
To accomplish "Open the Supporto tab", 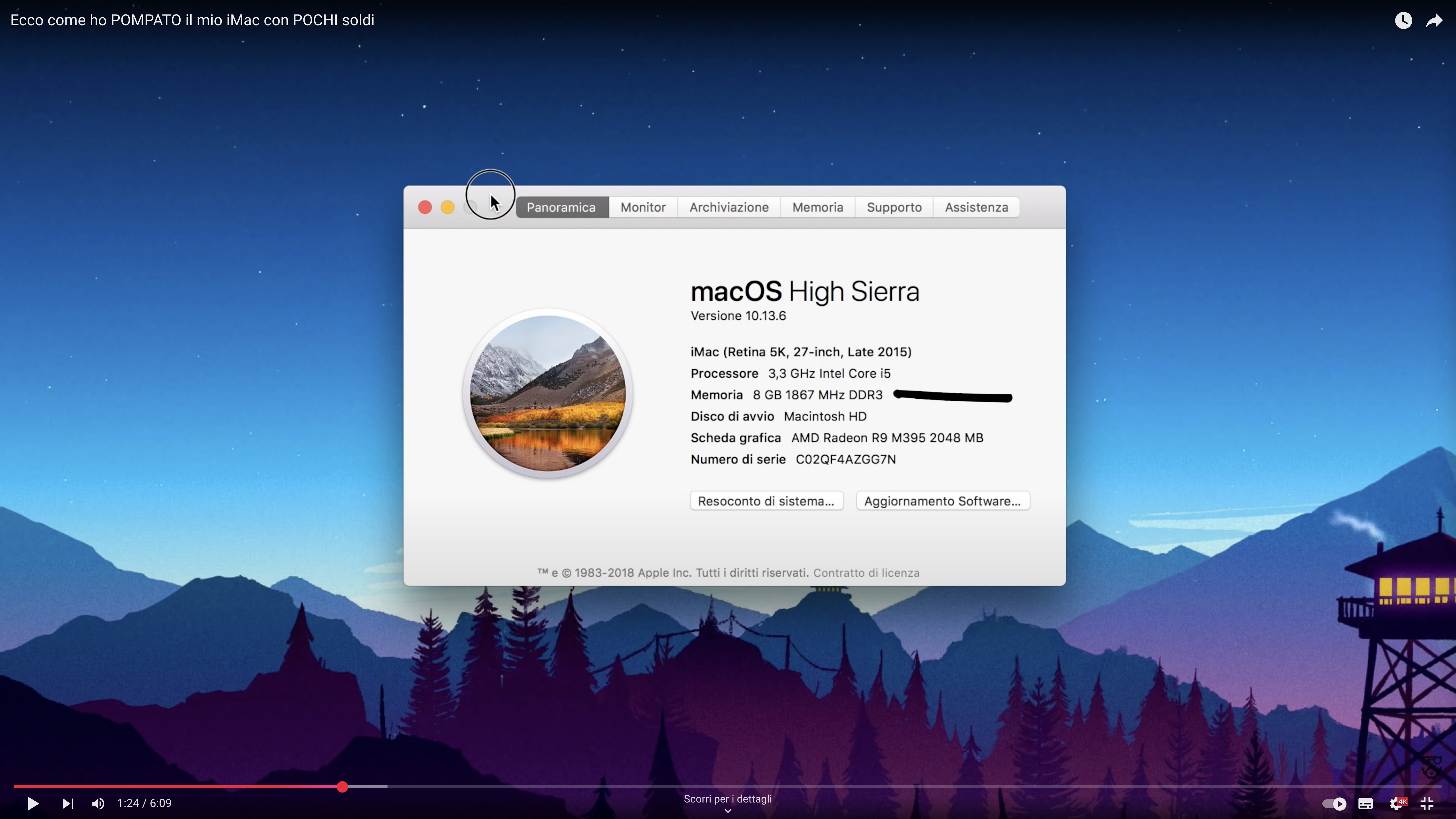I will (894, 207).
